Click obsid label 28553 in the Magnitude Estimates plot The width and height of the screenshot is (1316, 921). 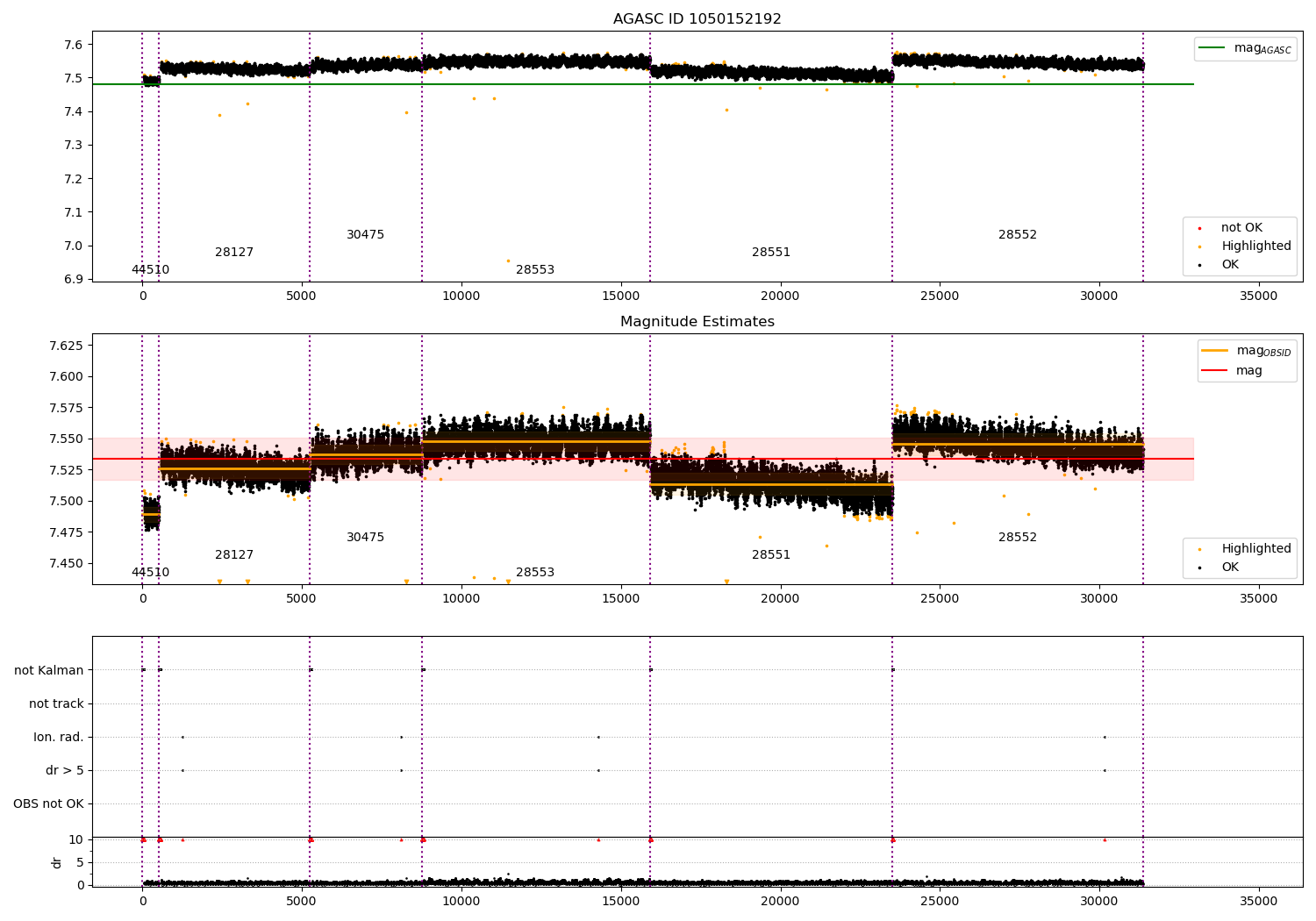pos(535,573)
